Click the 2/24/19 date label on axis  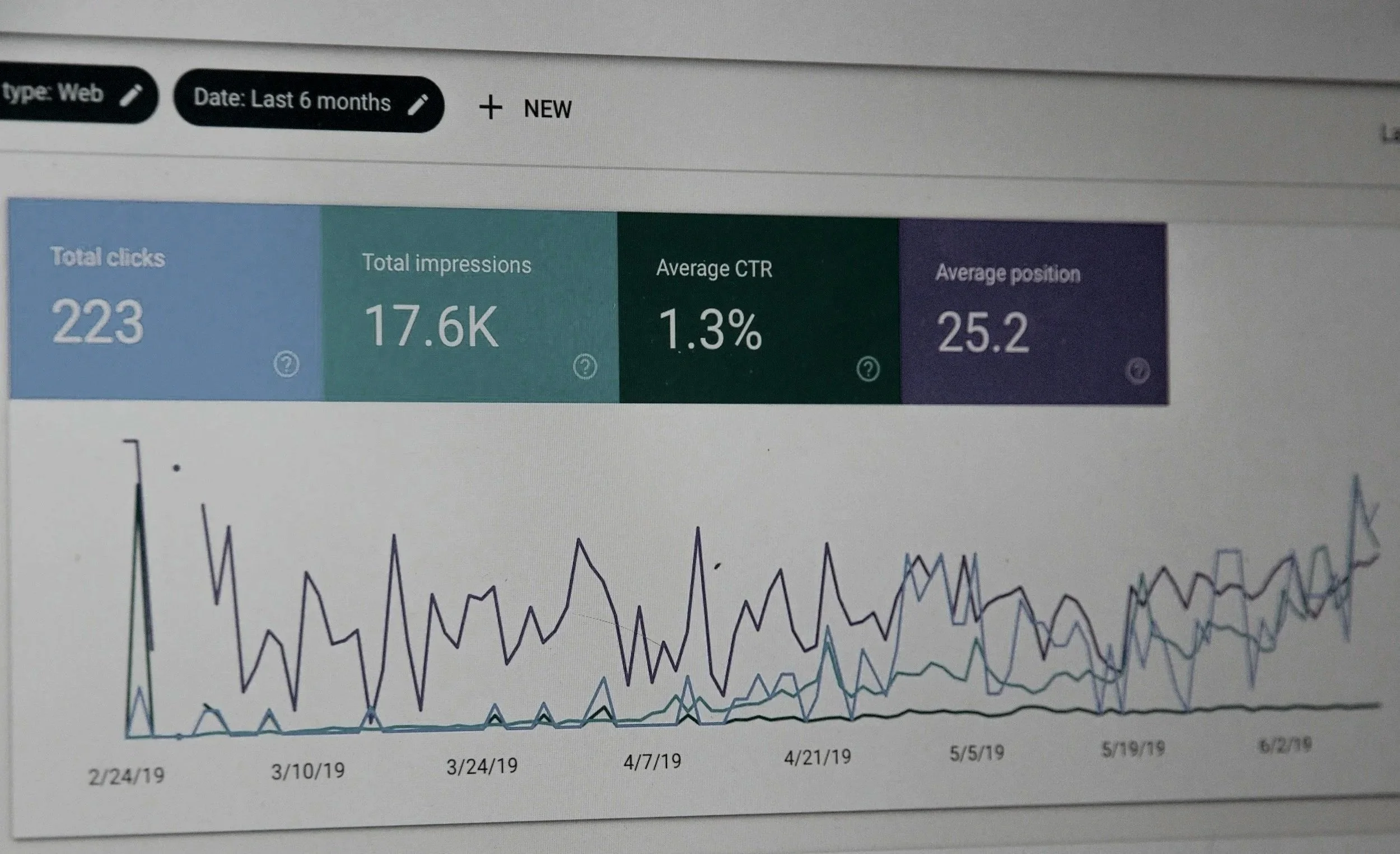[x=126, y=776]
